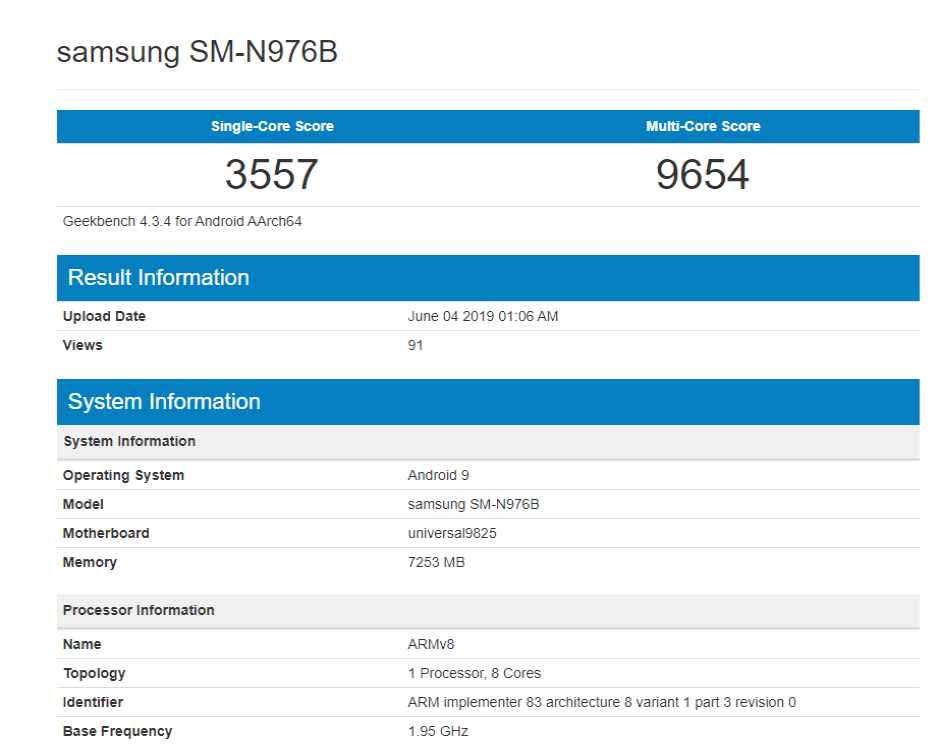Click the Result Information section header

coord(158,278)
